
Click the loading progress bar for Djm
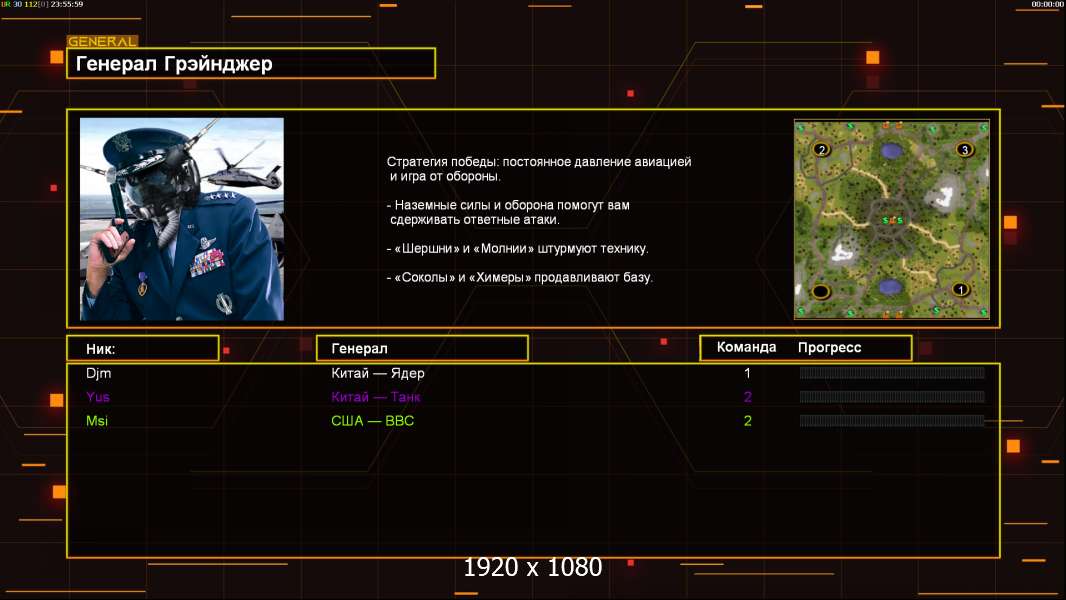[892, 372]
